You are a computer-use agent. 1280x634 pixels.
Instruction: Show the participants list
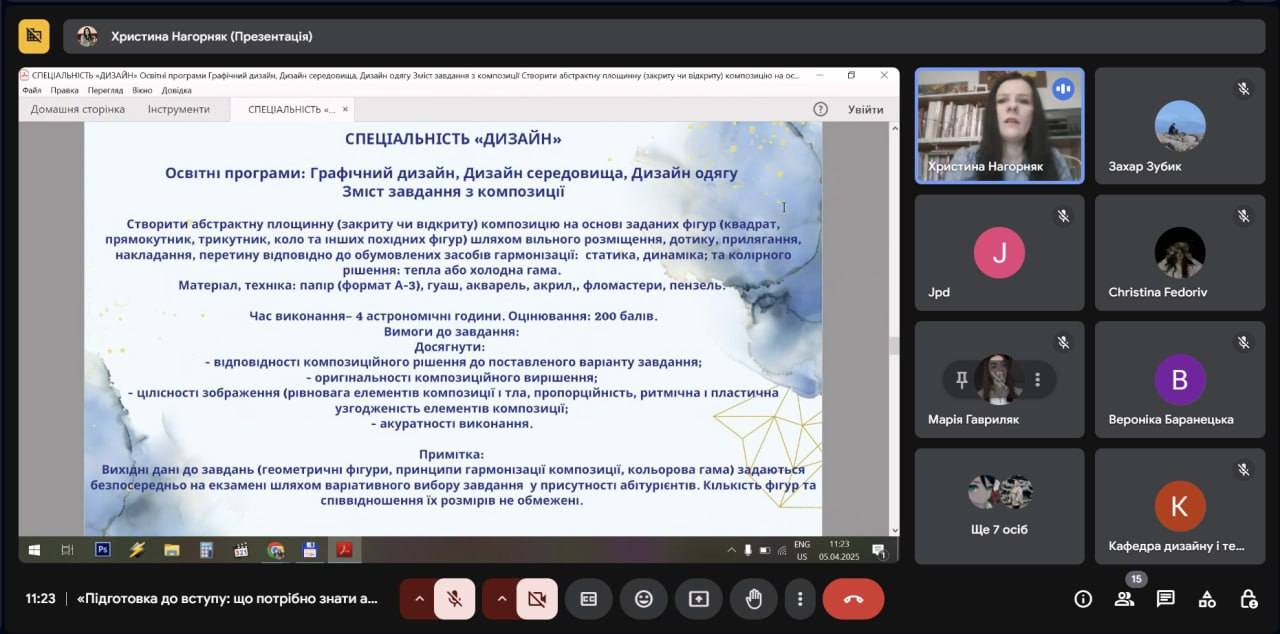(x=1124, y=599)
